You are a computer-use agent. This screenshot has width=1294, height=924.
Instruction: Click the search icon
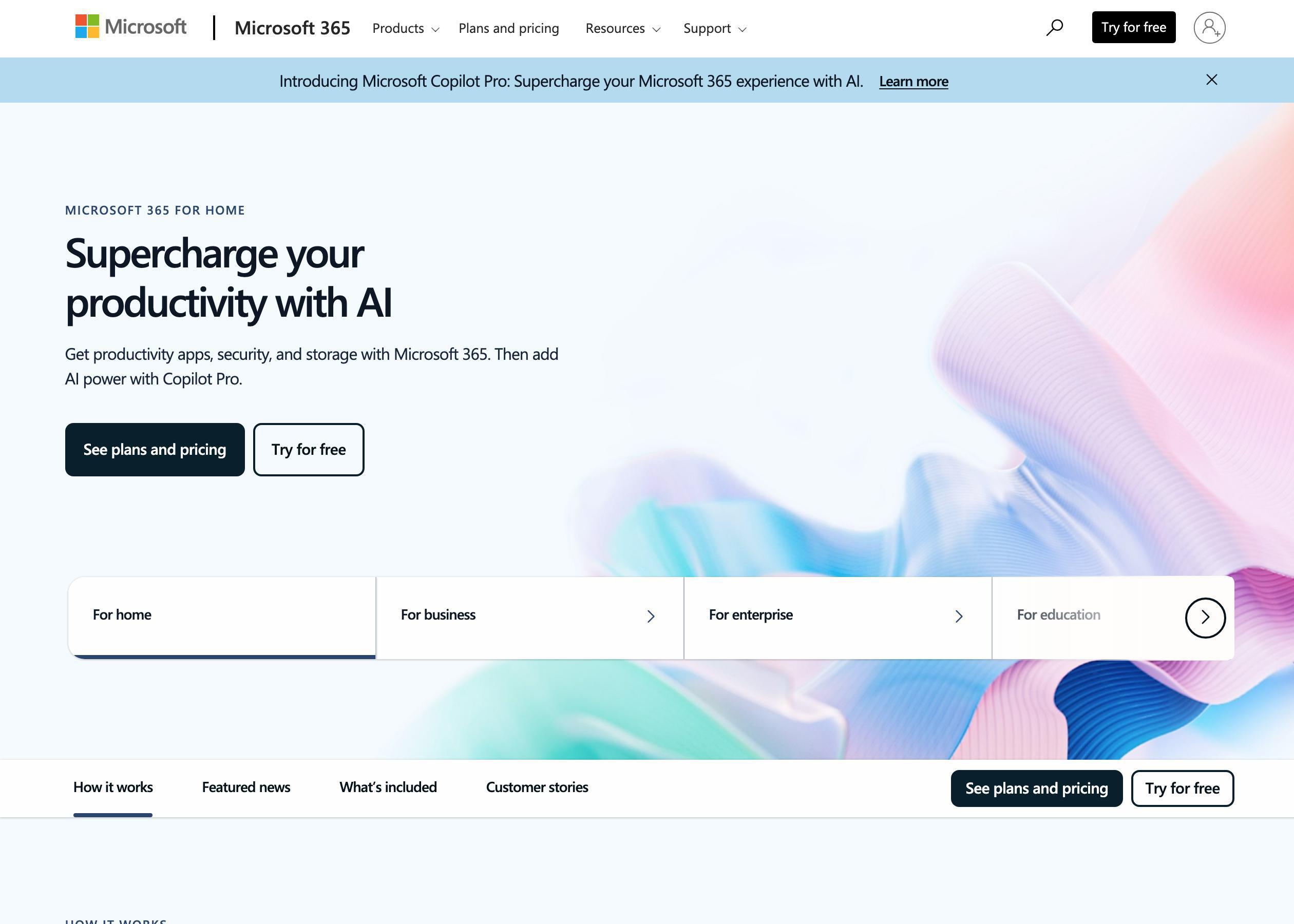1054,27
